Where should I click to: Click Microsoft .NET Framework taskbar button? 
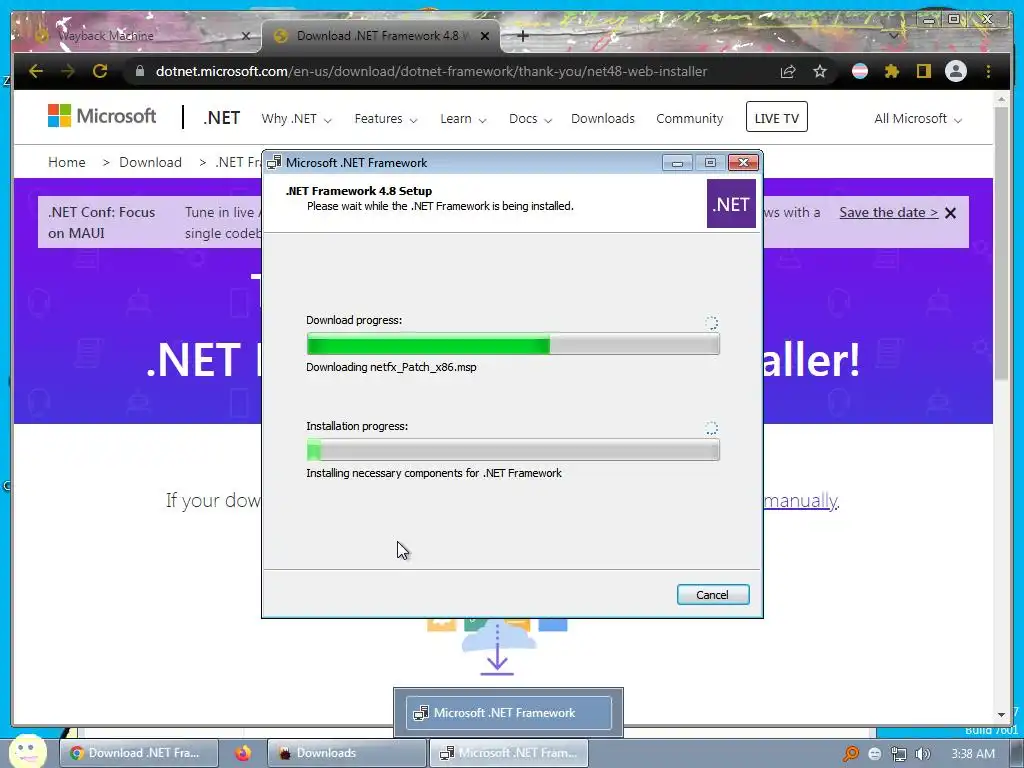(x=509, y=753)
